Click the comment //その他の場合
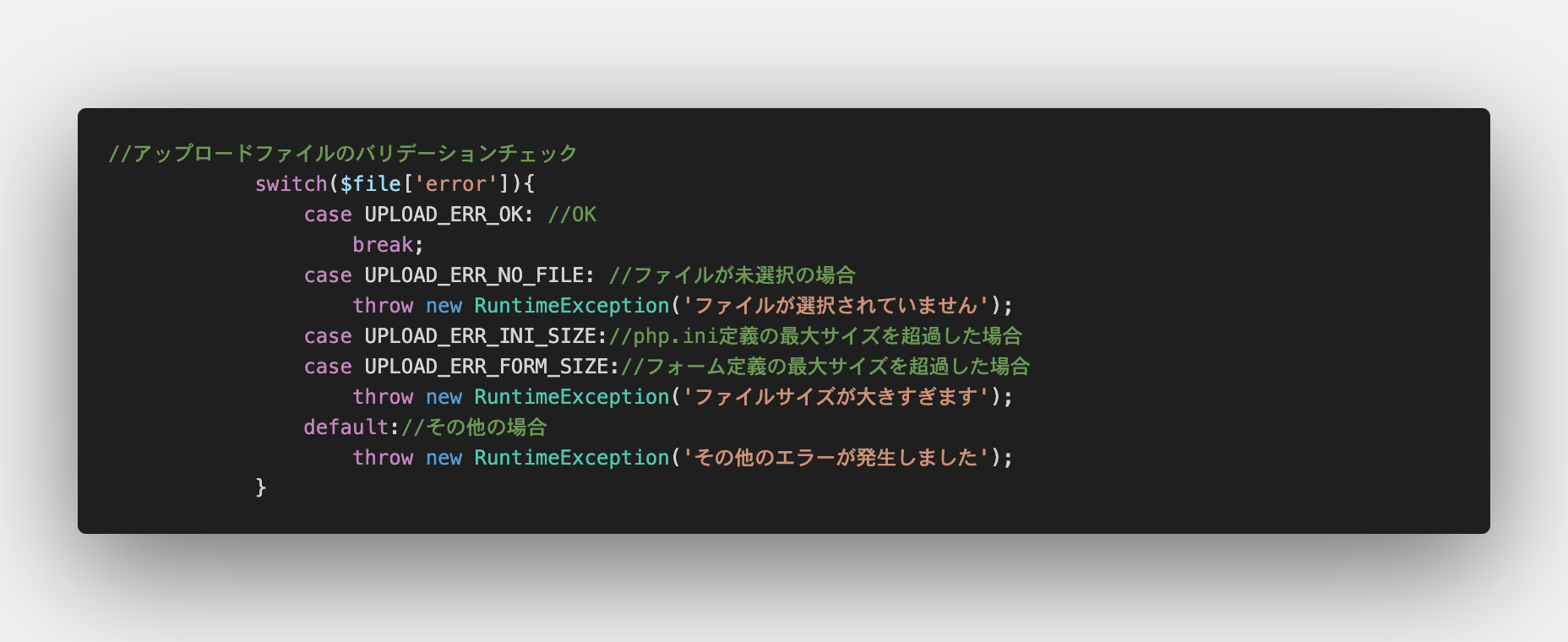Image resolution: width=1568 pixels, height=642 pixels. (474, 427)
